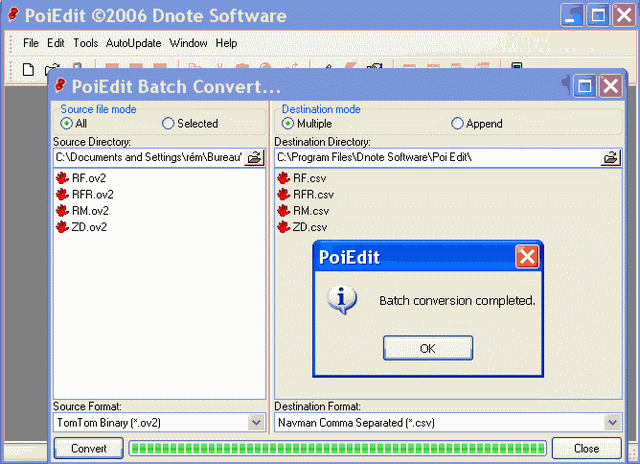
Task: Click the ZD.csv file icon
Action: coord(283,227)
